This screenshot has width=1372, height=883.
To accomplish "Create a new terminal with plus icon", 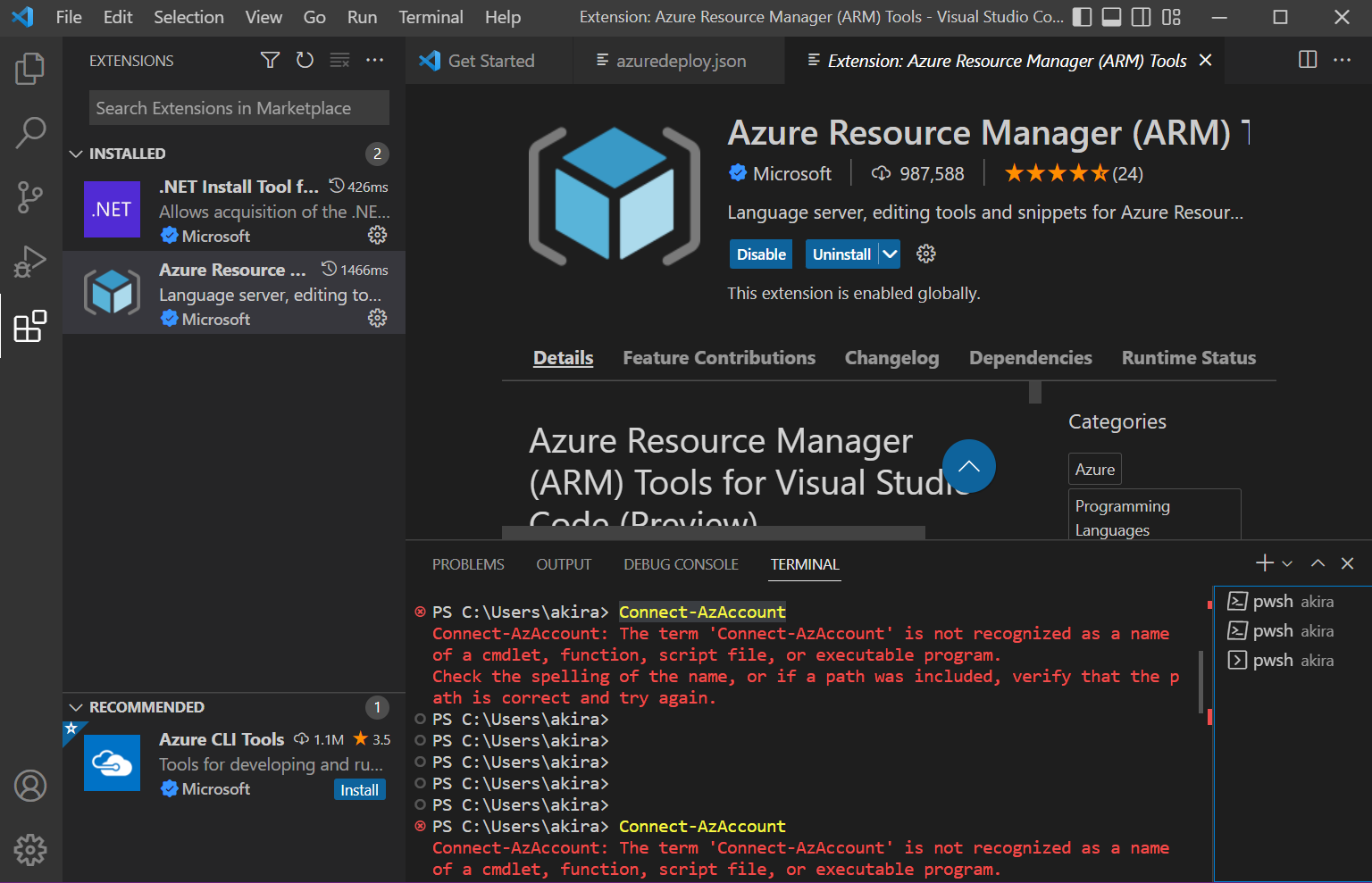I will [1265, 562].
